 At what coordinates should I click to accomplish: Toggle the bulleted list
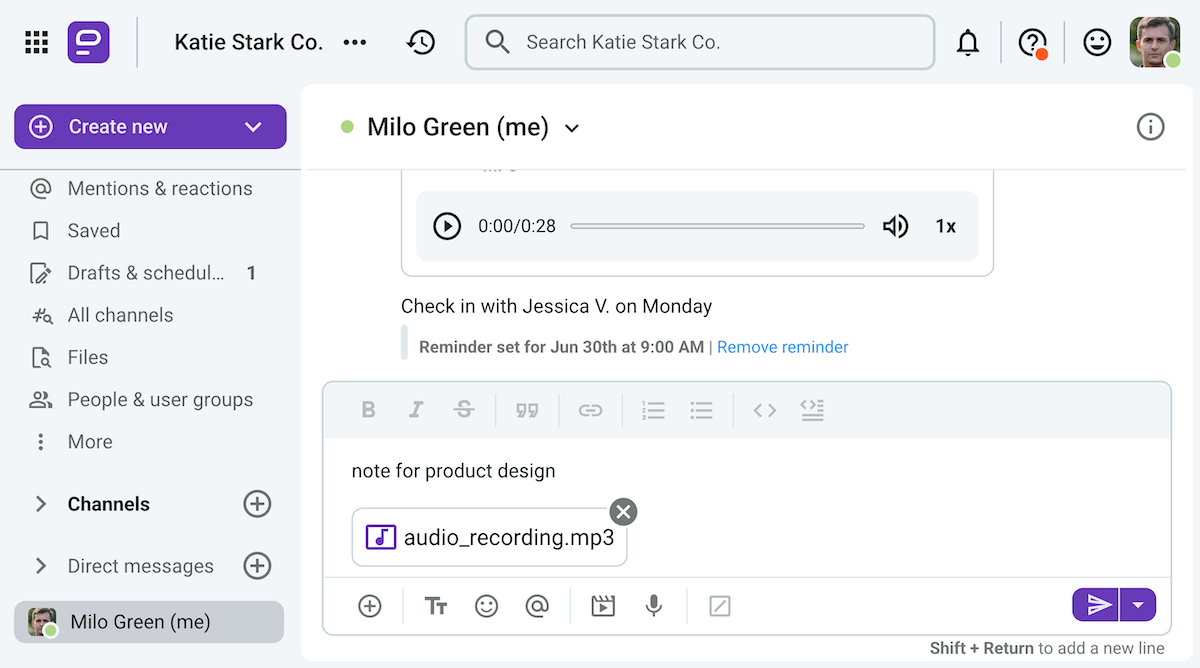pos(702,410)
